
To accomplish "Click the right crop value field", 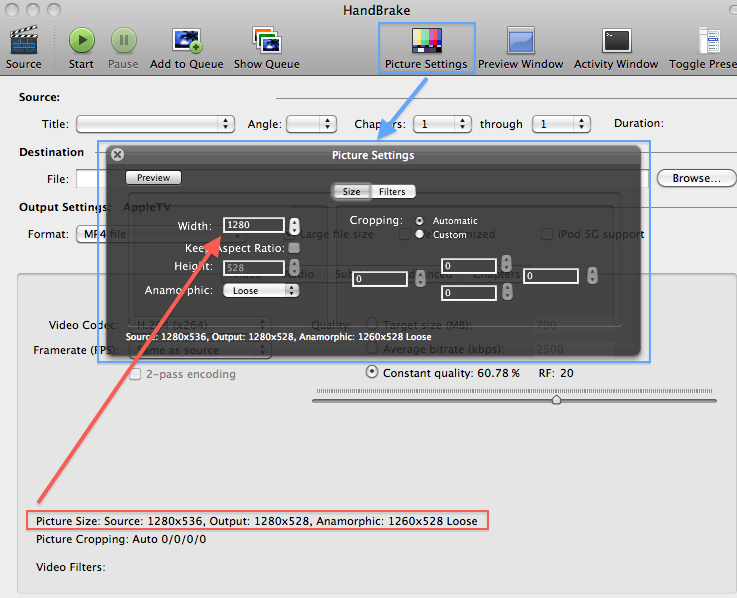I will (551, 275).
